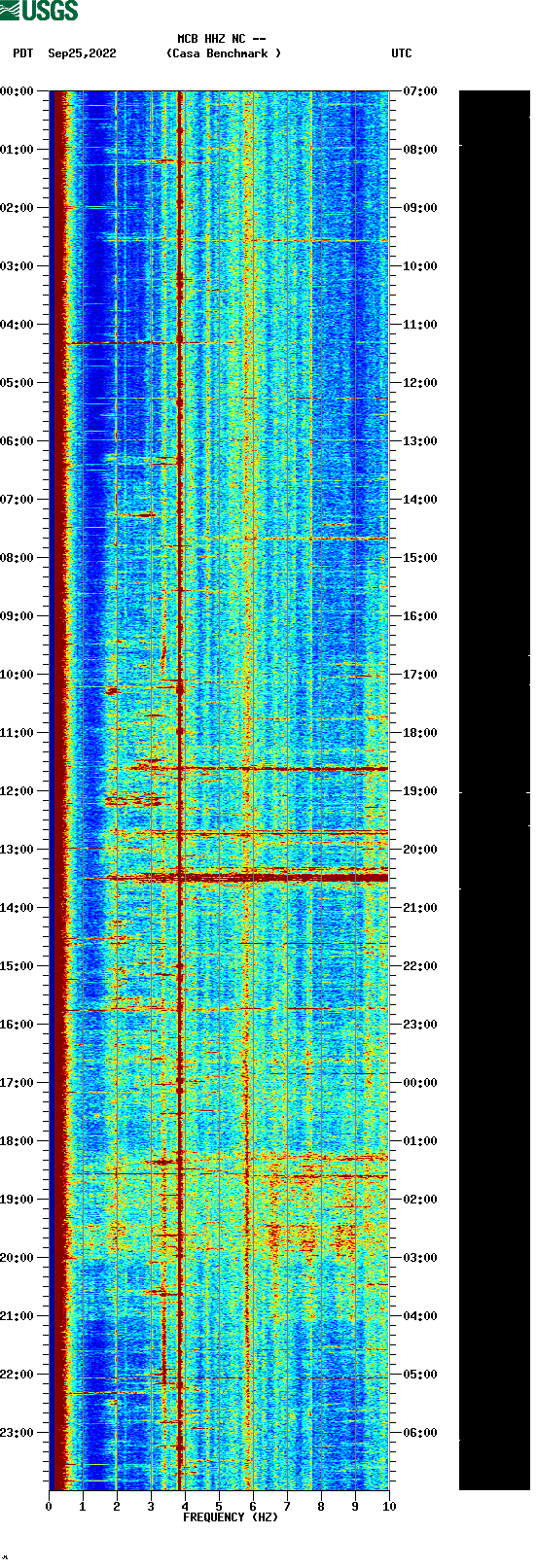Click the 6 Hz frequency tick label
The height and width of the screenshot is (1568, 537).
(x=253, y=1507)
